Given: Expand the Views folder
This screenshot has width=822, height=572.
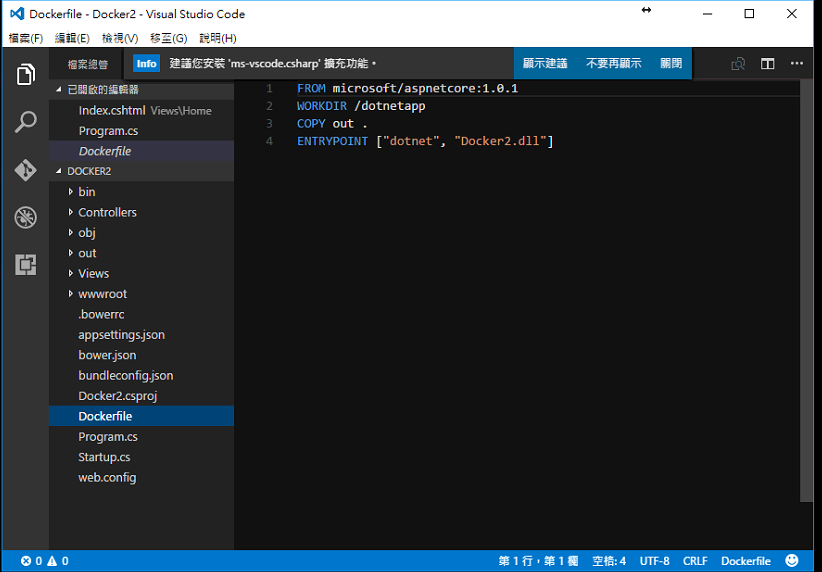Looking at the screenshot, I should 70,273.
